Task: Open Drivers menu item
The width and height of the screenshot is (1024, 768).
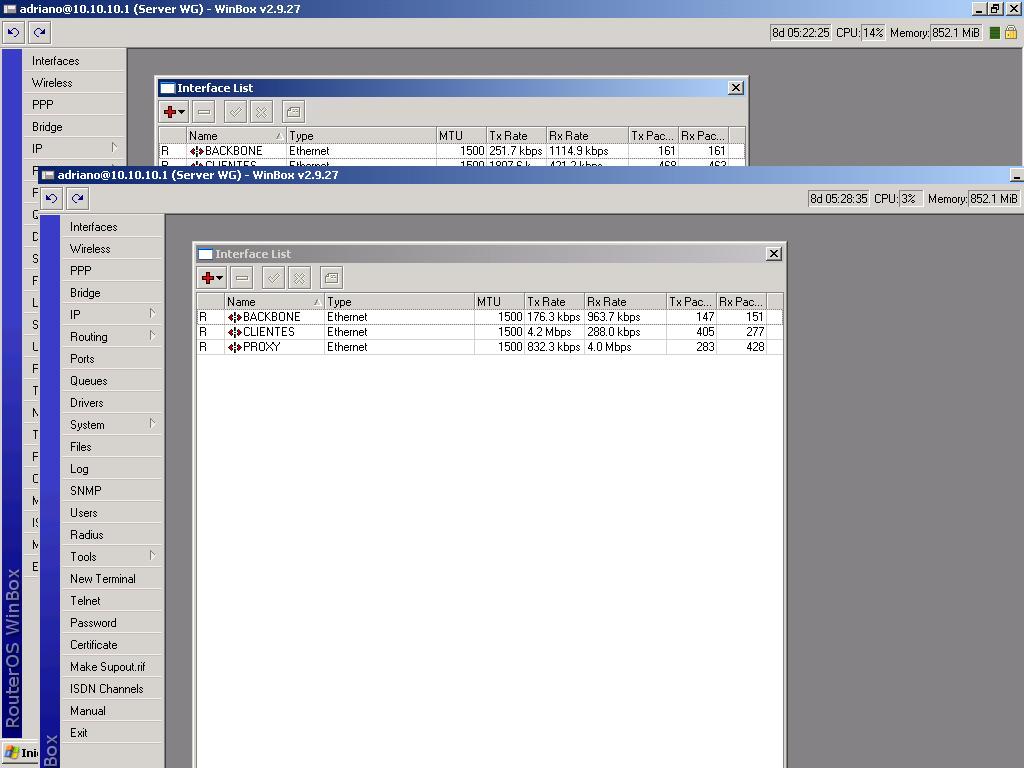Action: [112, 403]
